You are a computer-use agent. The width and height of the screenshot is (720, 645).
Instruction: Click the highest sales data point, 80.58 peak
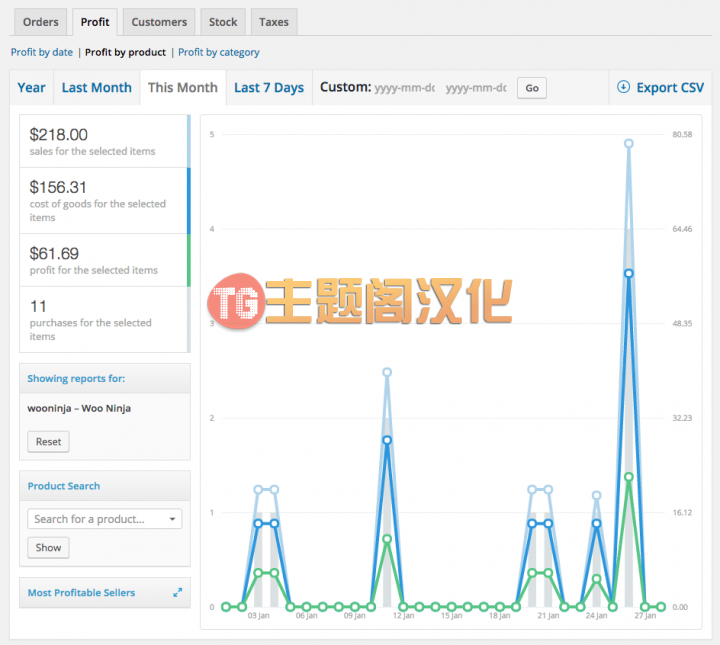click(629, 144)
